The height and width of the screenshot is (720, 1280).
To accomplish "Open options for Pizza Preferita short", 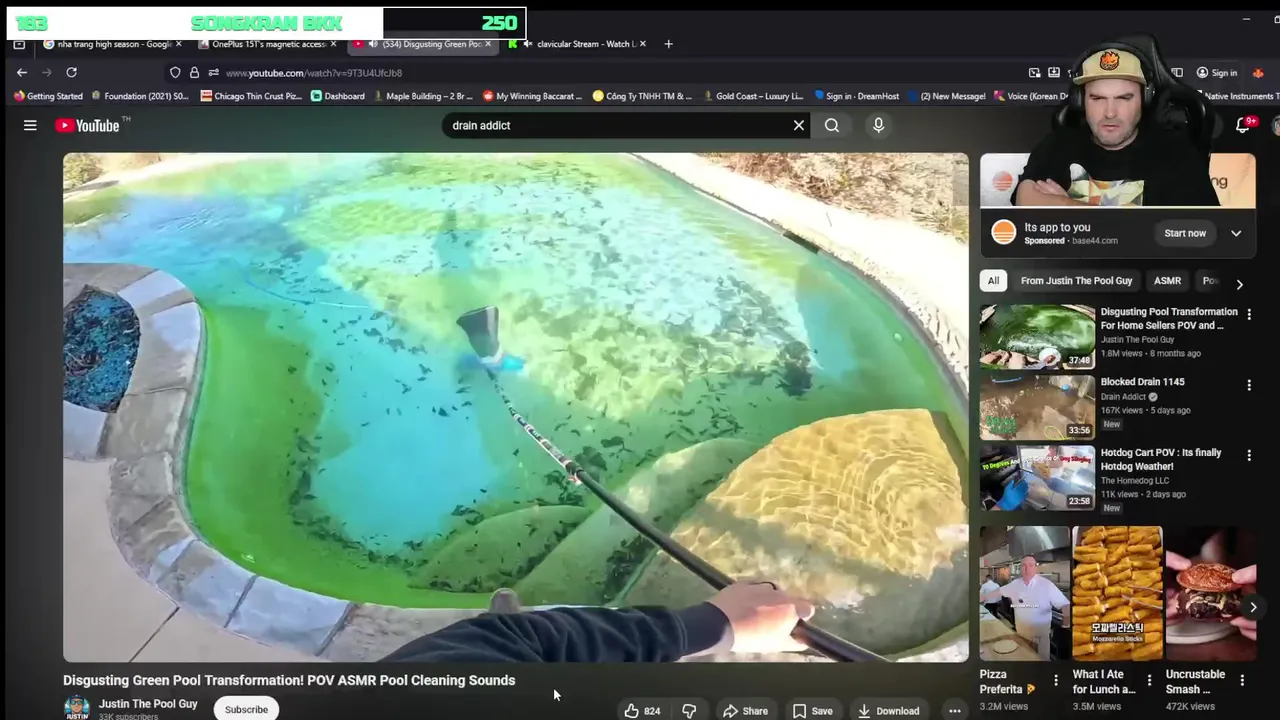I will point(1056,680).
